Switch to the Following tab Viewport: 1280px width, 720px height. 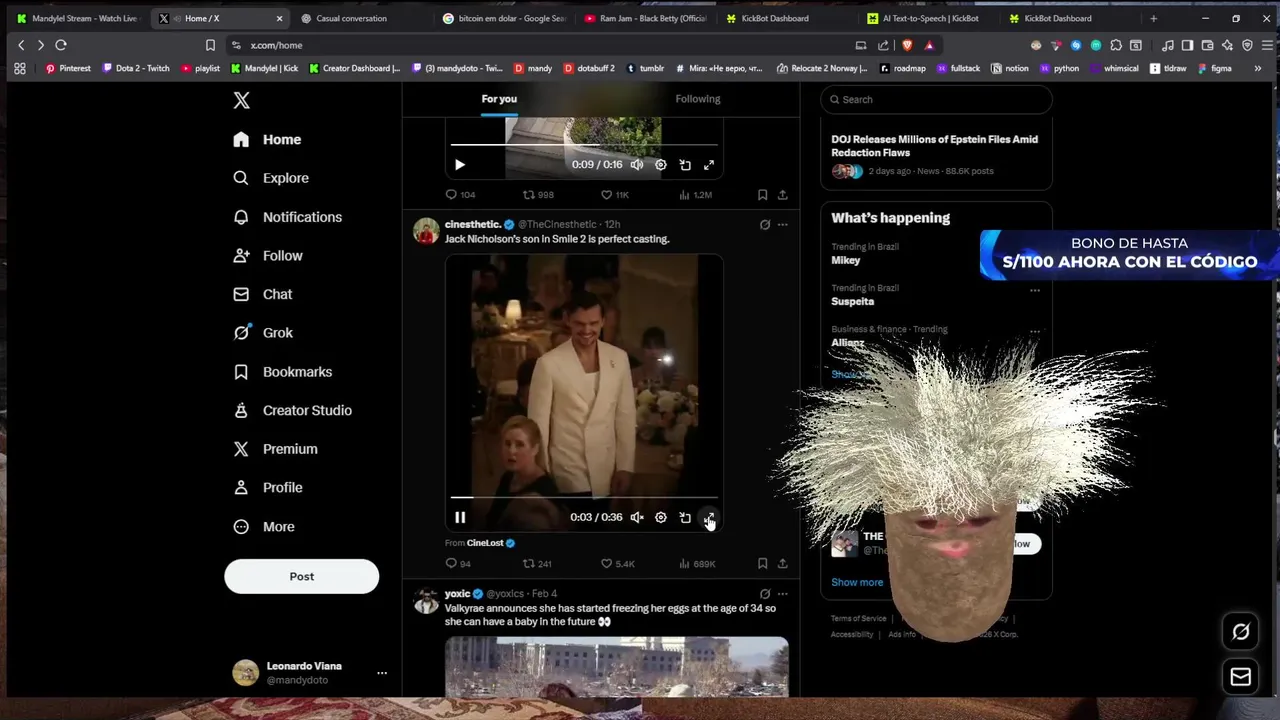pyautogui.click(x=698, y=99)
